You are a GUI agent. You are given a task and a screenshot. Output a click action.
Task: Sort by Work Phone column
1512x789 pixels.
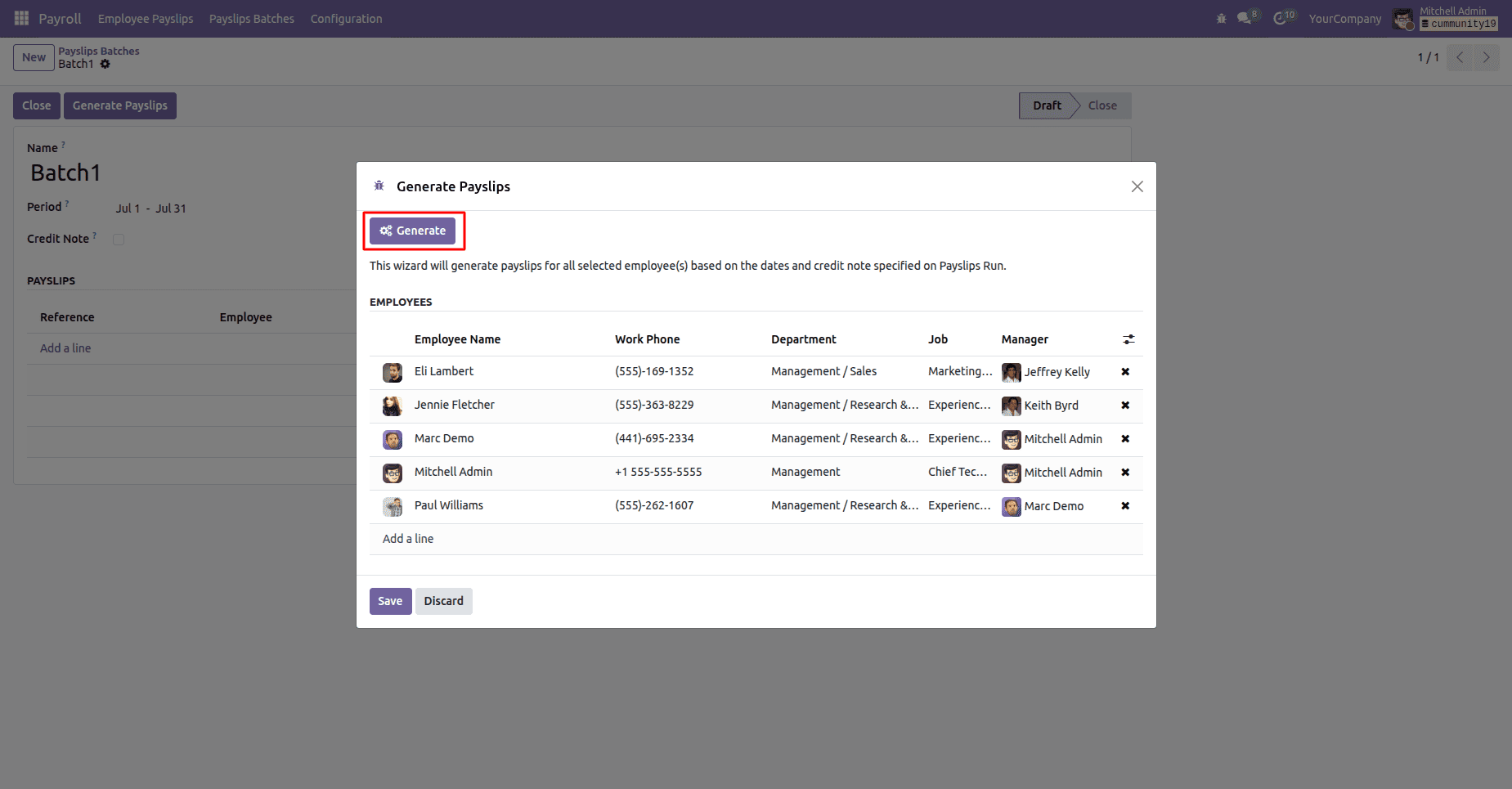(648, 339)
